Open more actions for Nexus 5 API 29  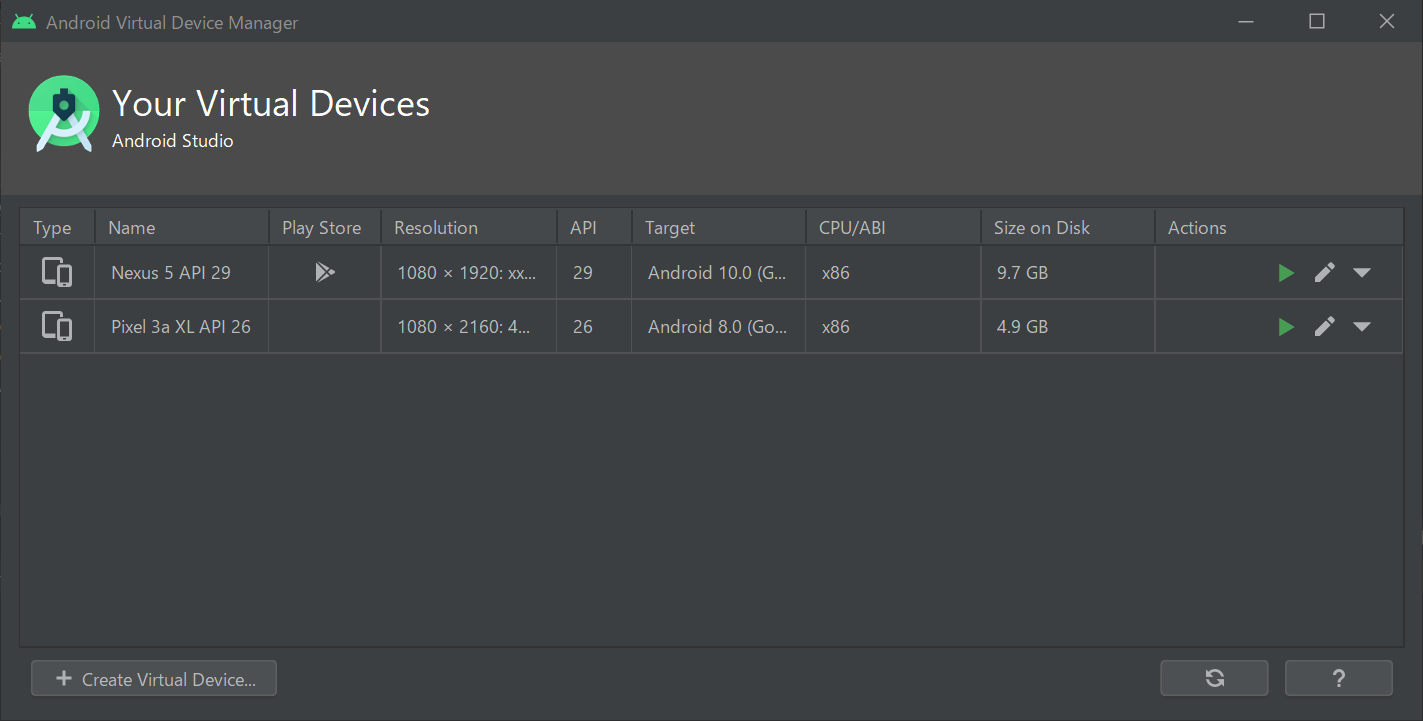(x=1361, y=273)
